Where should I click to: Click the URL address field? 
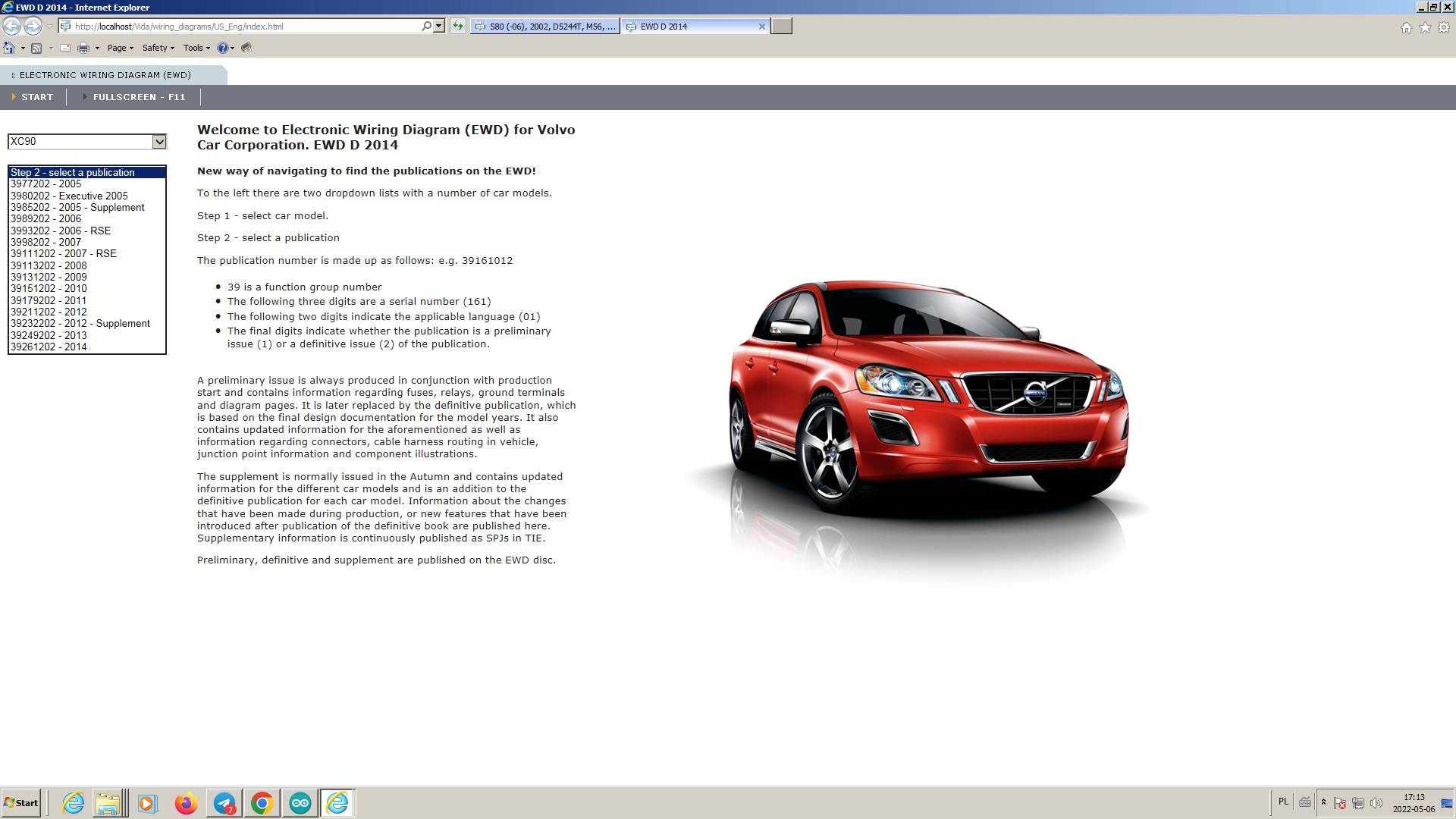click(243, 26)
